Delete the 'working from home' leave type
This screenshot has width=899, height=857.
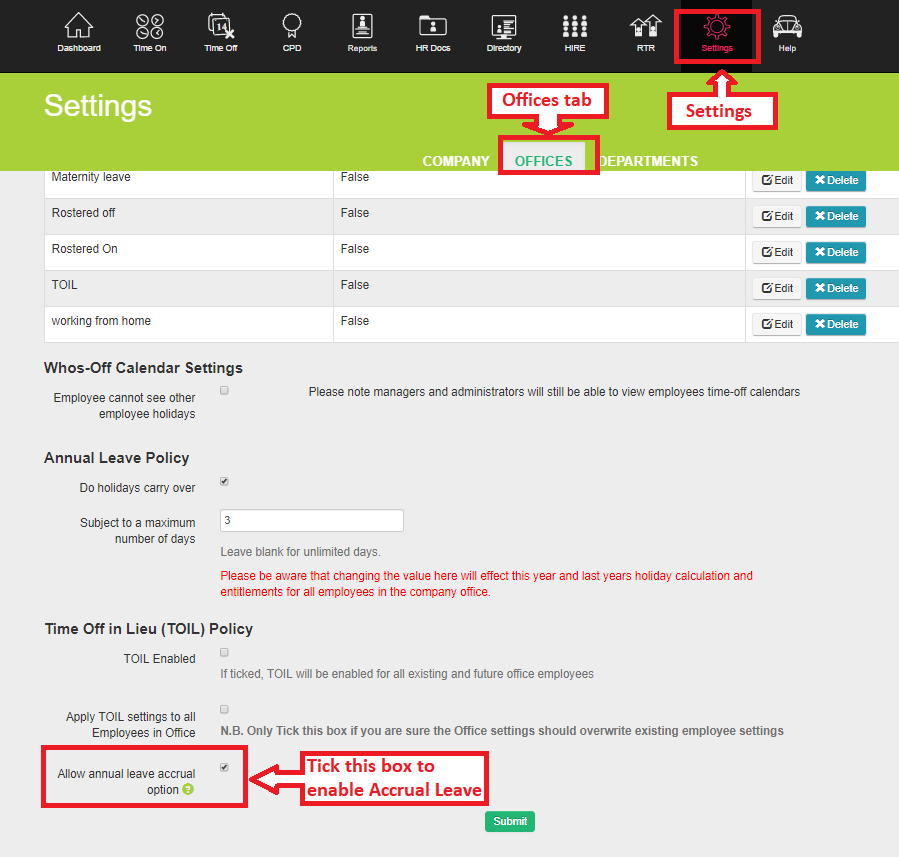point(835,324)
